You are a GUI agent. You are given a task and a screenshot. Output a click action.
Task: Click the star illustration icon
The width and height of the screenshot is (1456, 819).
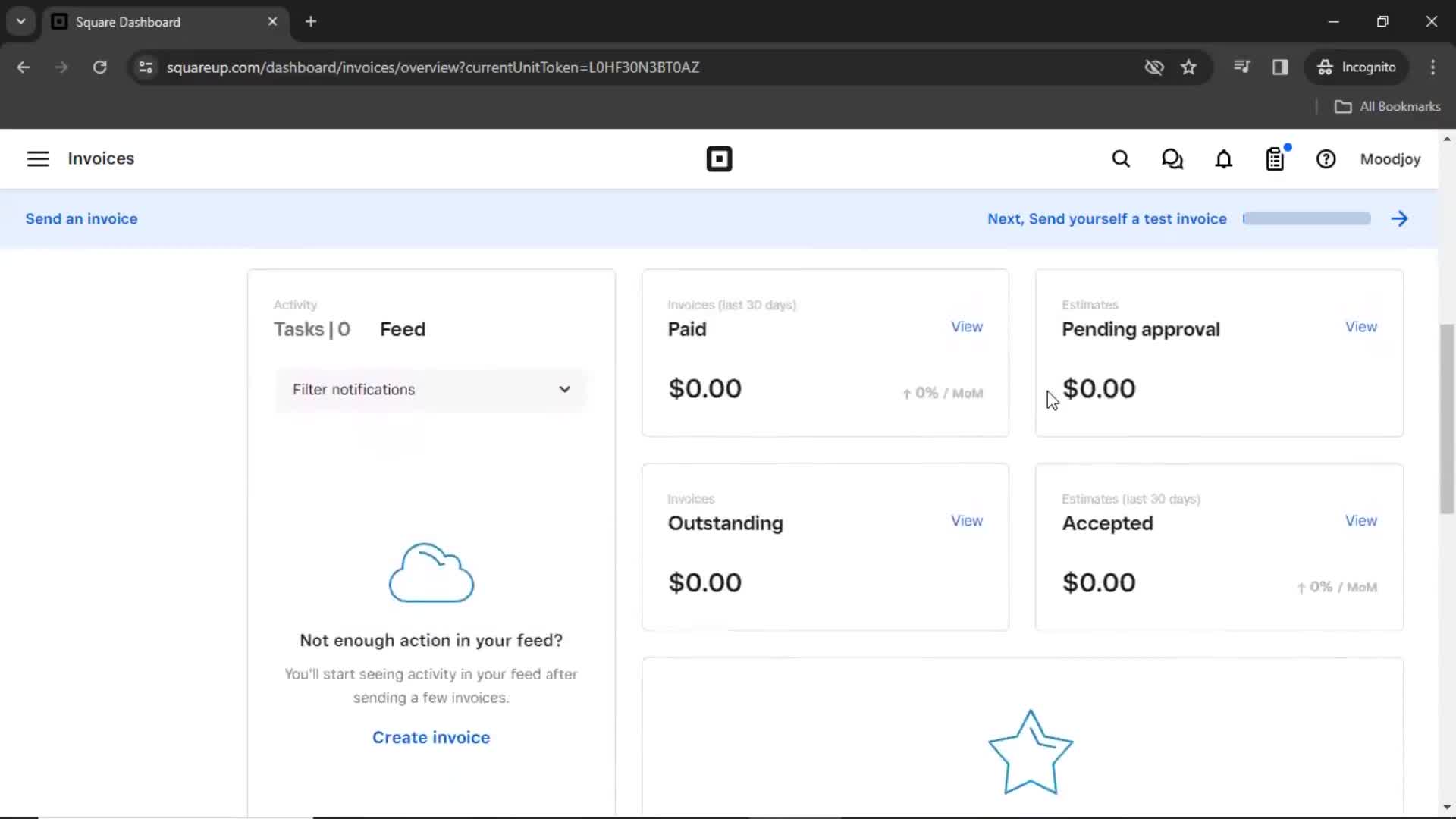(x=1031, y=752)
